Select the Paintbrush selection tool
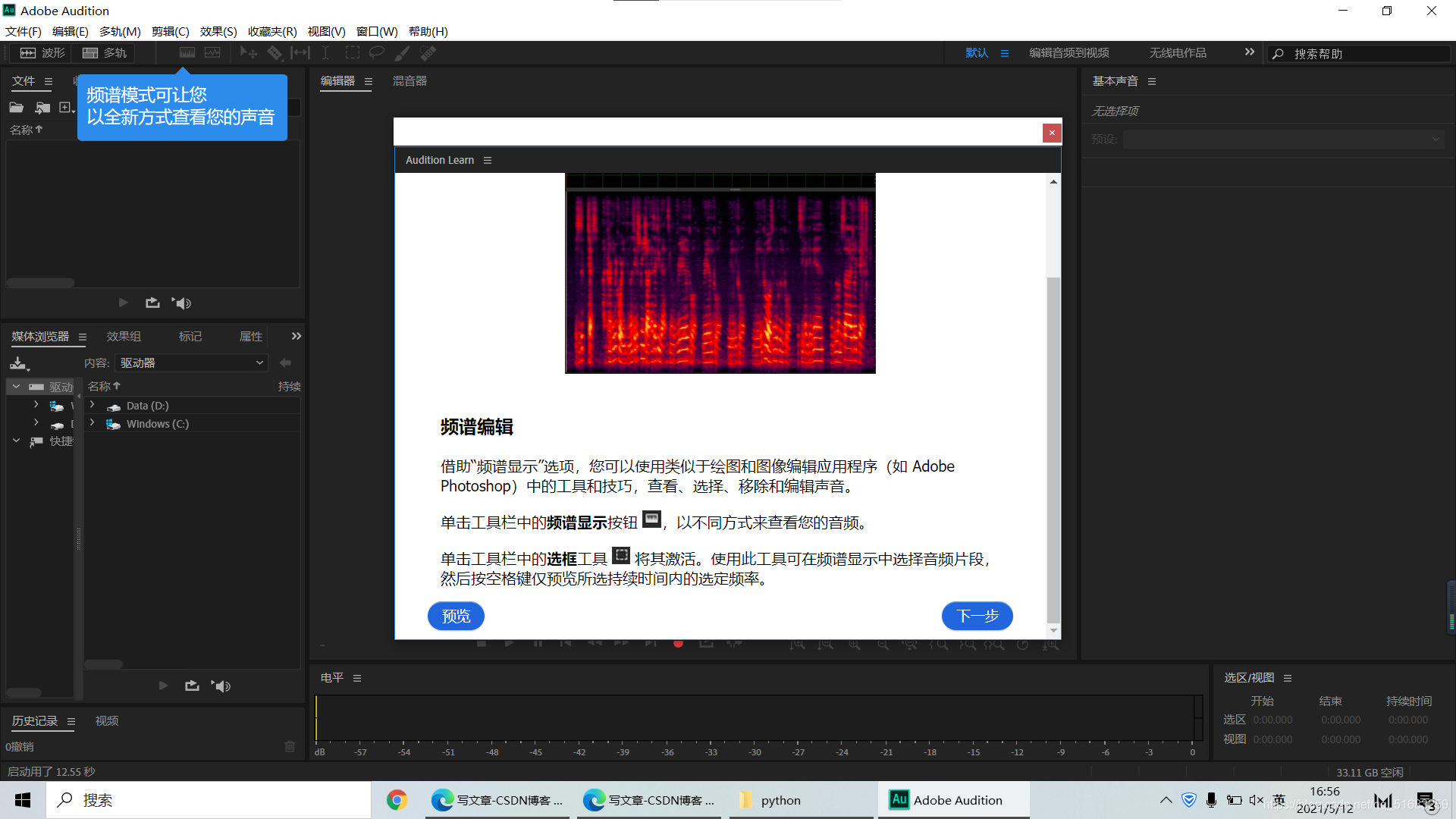 click(402, 53)
